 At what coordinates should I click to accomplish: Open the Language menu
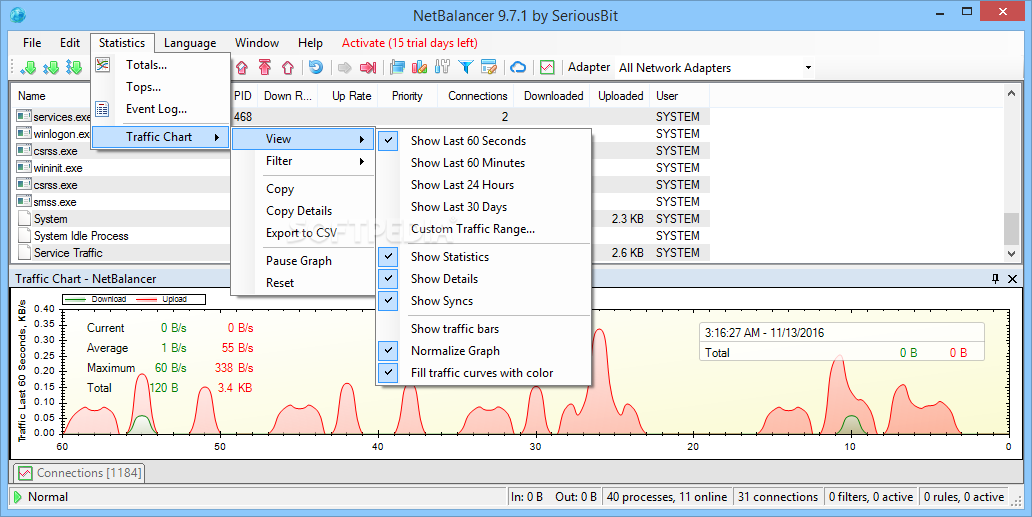click(190, 43)
